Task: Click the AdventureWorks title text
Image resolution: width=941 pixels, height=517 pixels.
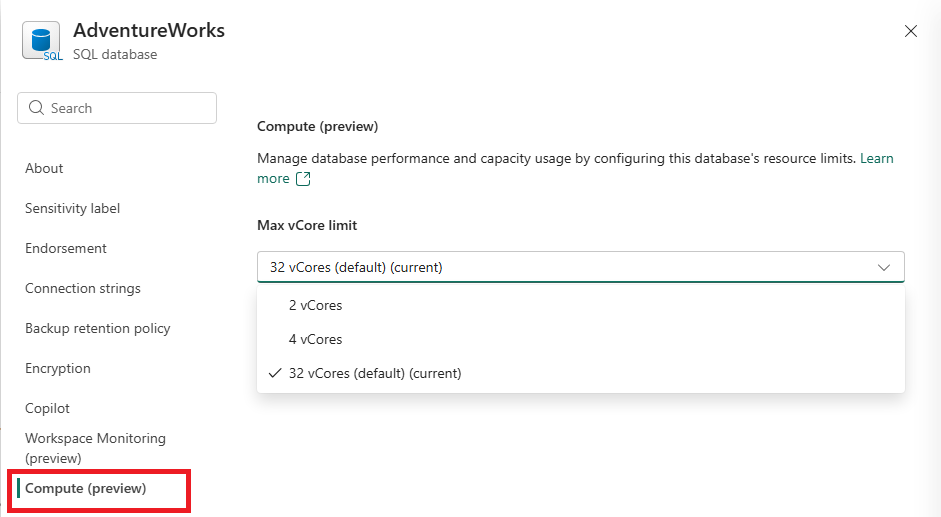Action: click(x=149, y=30)
